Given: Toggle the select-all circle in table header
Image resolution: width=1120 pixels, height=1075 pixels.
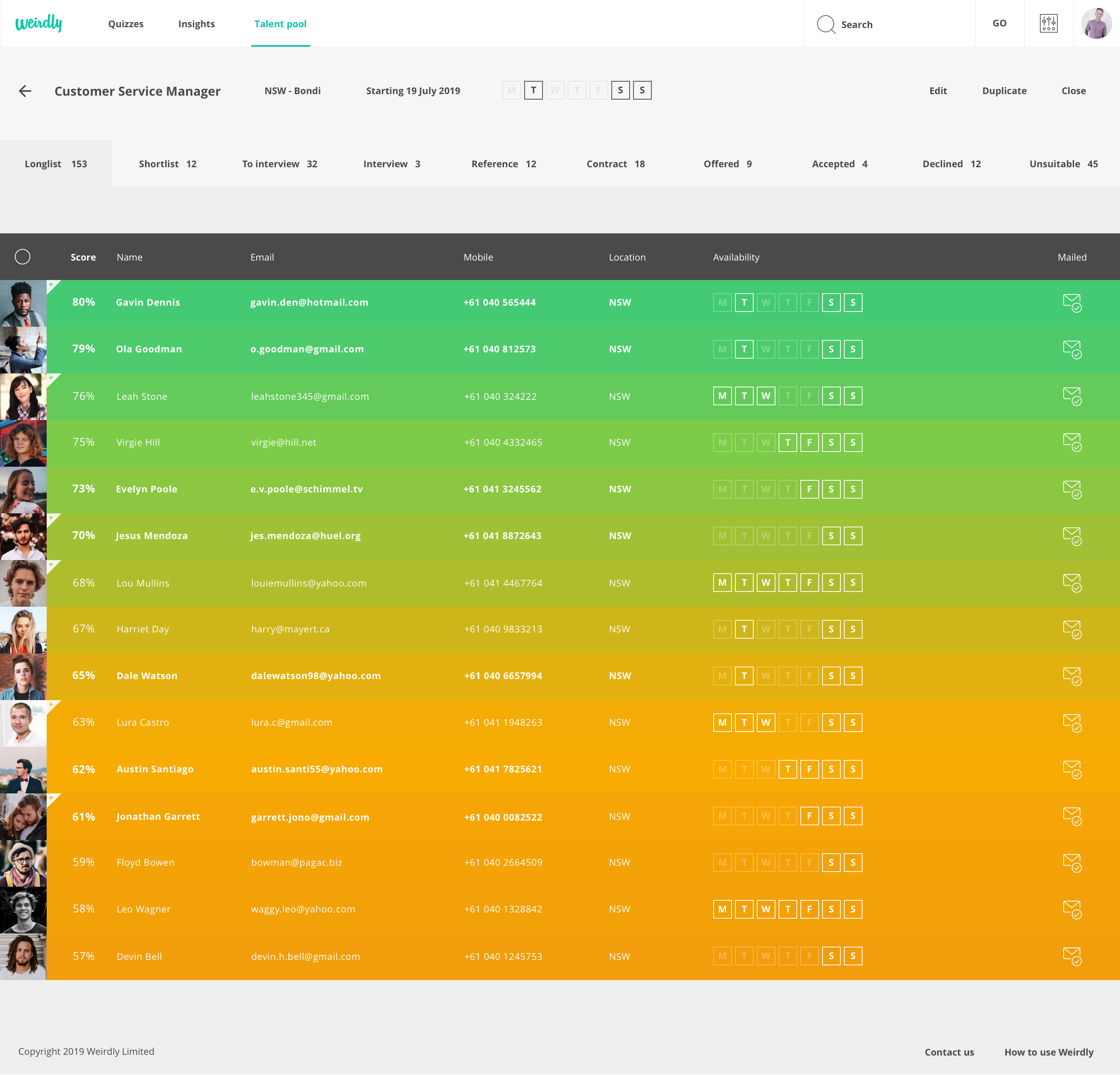Looking at the screenshot, I should click(22, 257).
